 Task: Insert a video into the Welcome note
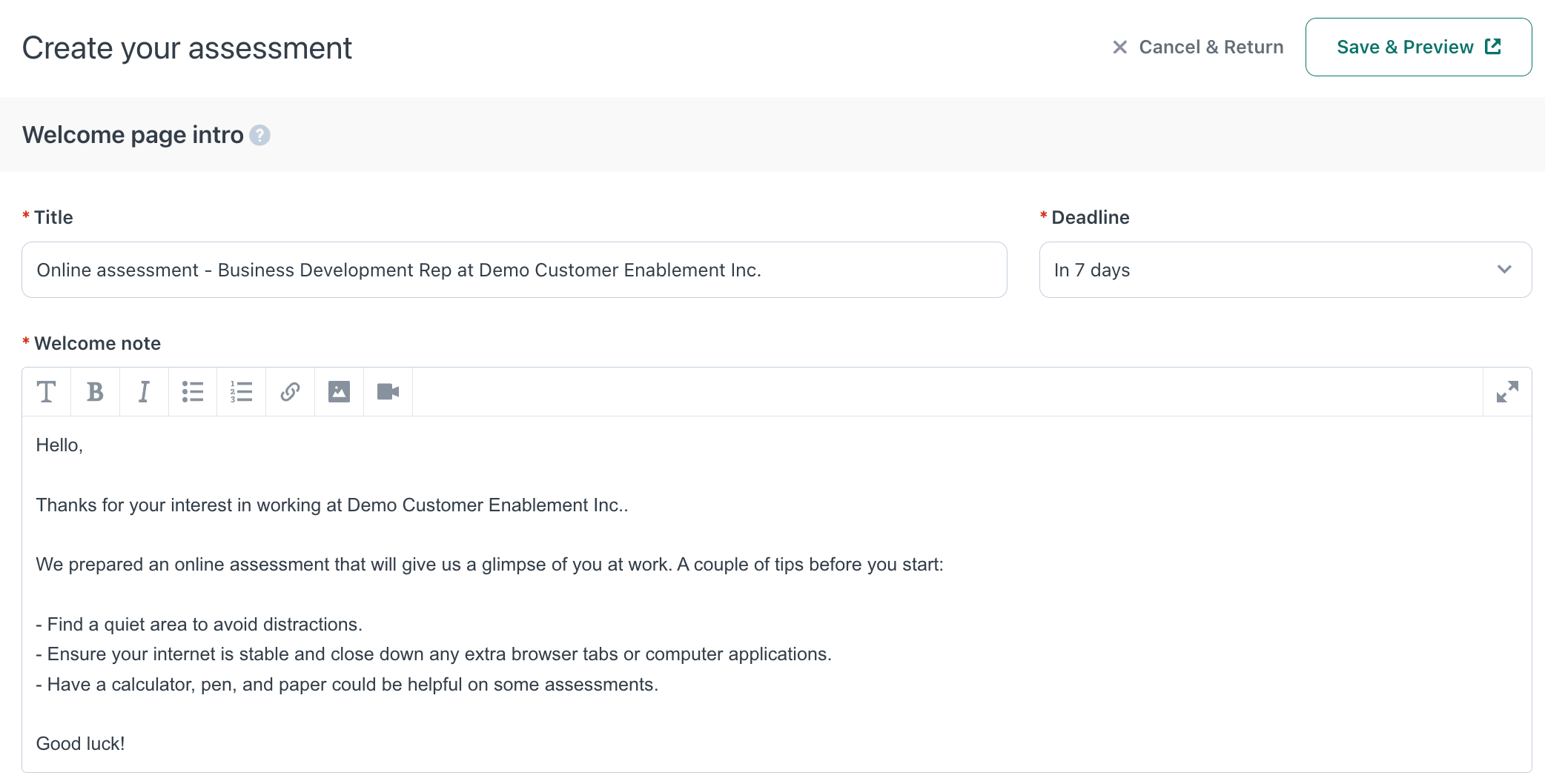click(x=388, y=391)
